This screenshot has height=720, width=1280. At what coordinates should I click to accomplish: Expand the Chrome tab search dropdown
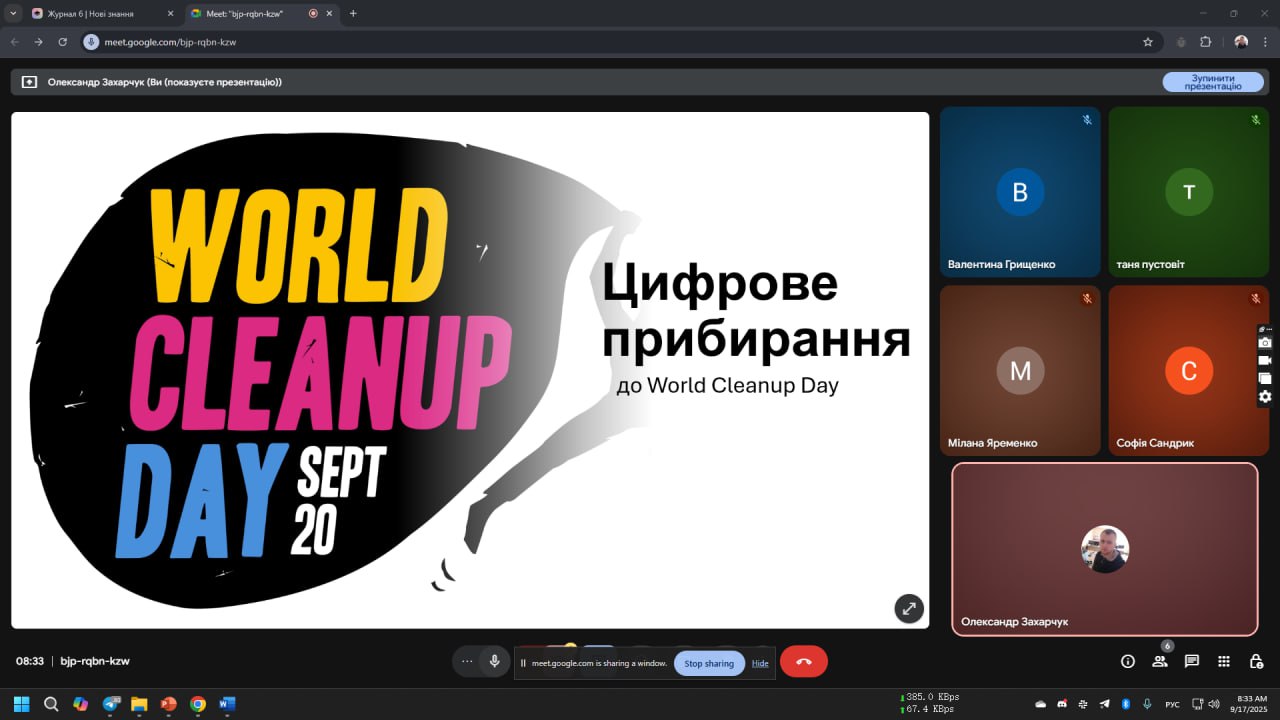(14, 14)
